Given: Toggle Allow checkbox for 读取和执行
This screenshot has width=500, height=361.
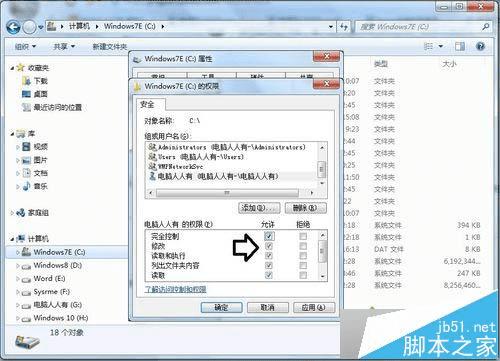Looking at the screenshot, I should (269, 256).
